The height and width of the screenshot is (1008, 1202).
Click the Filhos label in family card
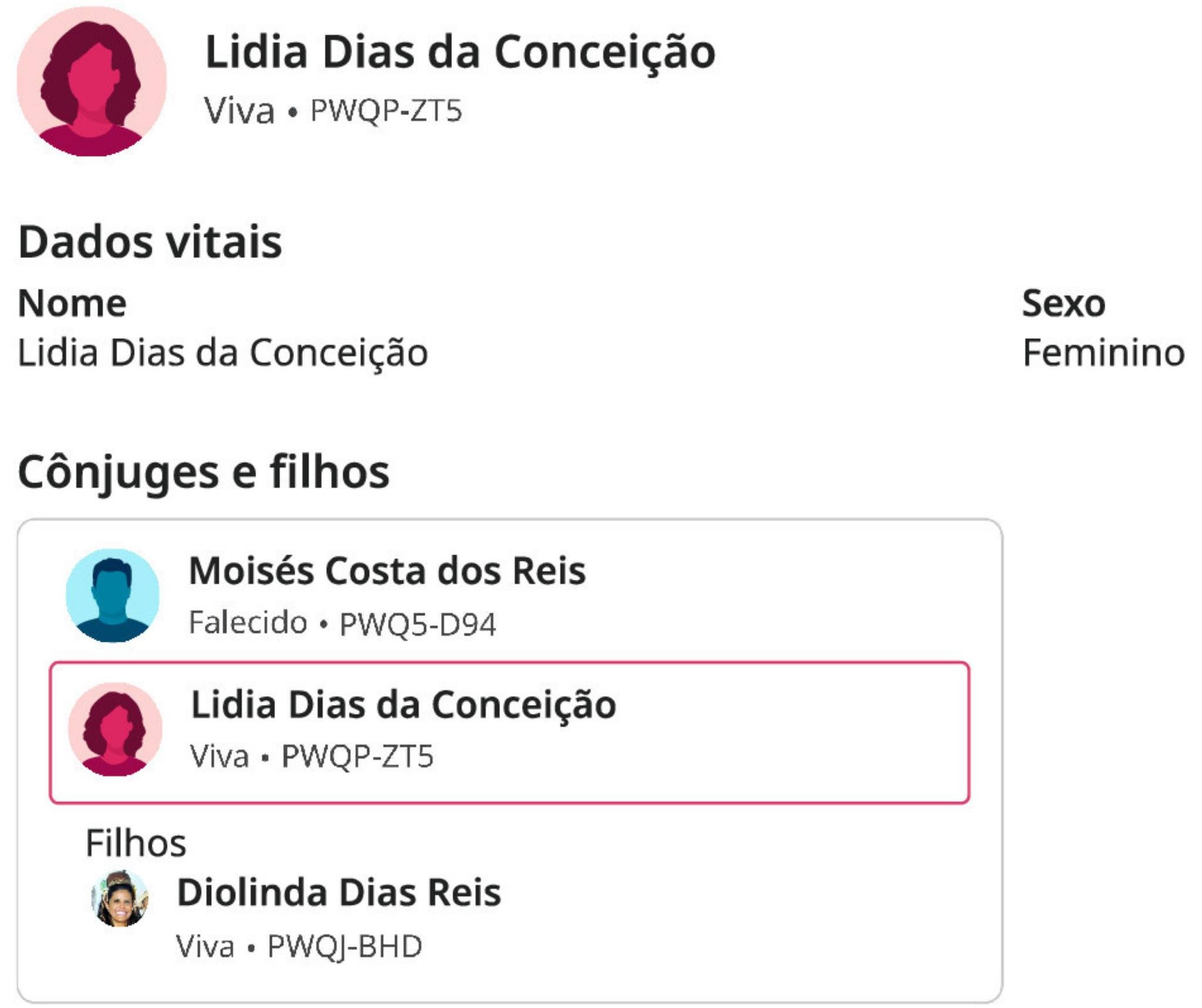coord(136,843)
